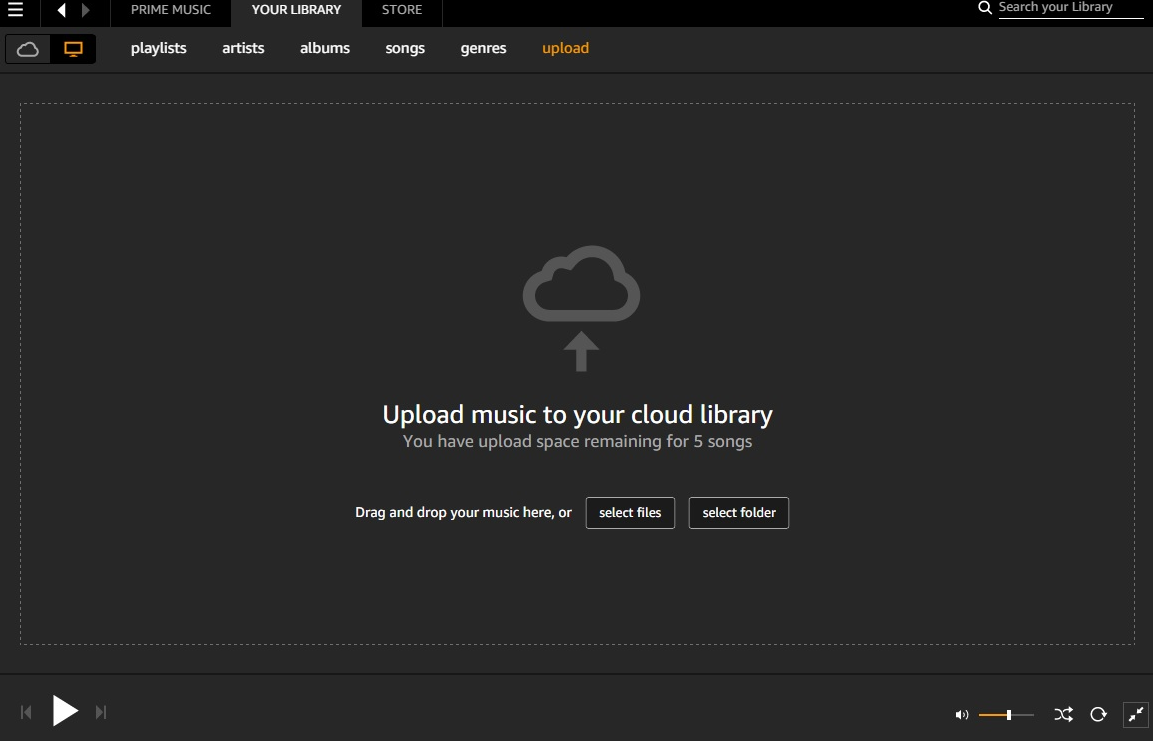Open the hamburger main menu
1153x741 pixels.
tap(15, 10)
